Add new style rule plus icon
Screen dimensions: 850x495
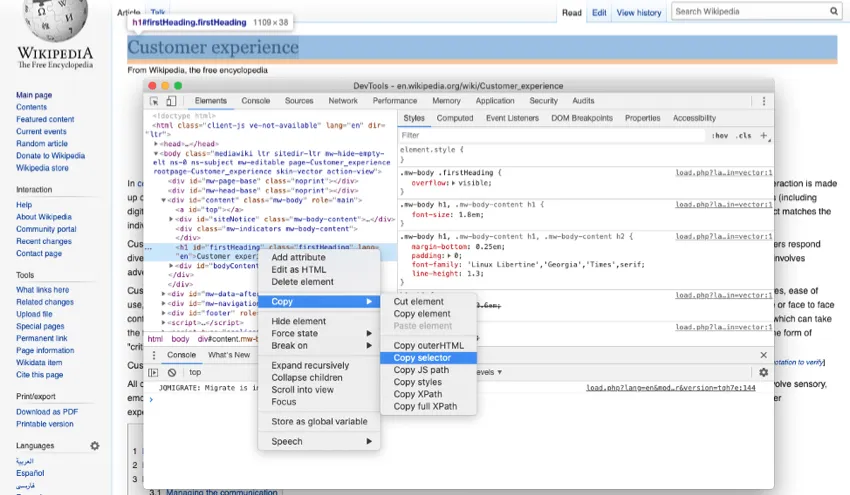tap(764, 135)
